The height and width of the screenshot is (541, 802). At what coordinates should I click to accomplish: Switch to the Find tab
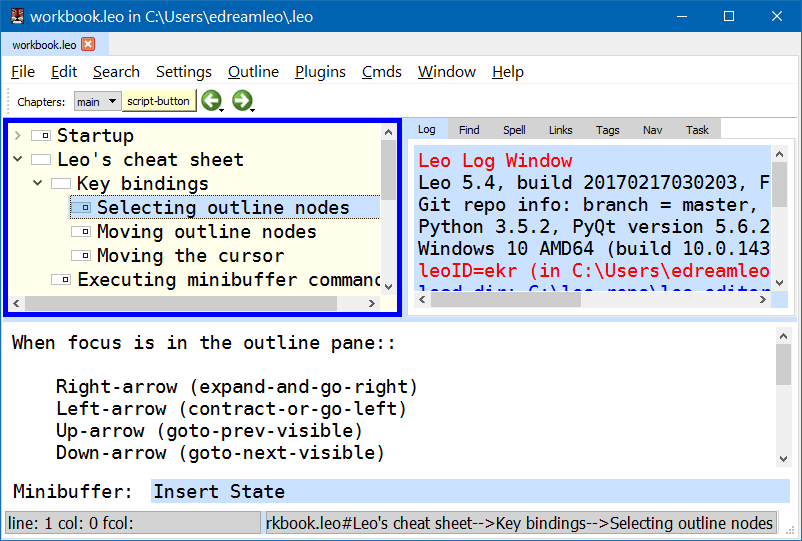pos(469,130)
